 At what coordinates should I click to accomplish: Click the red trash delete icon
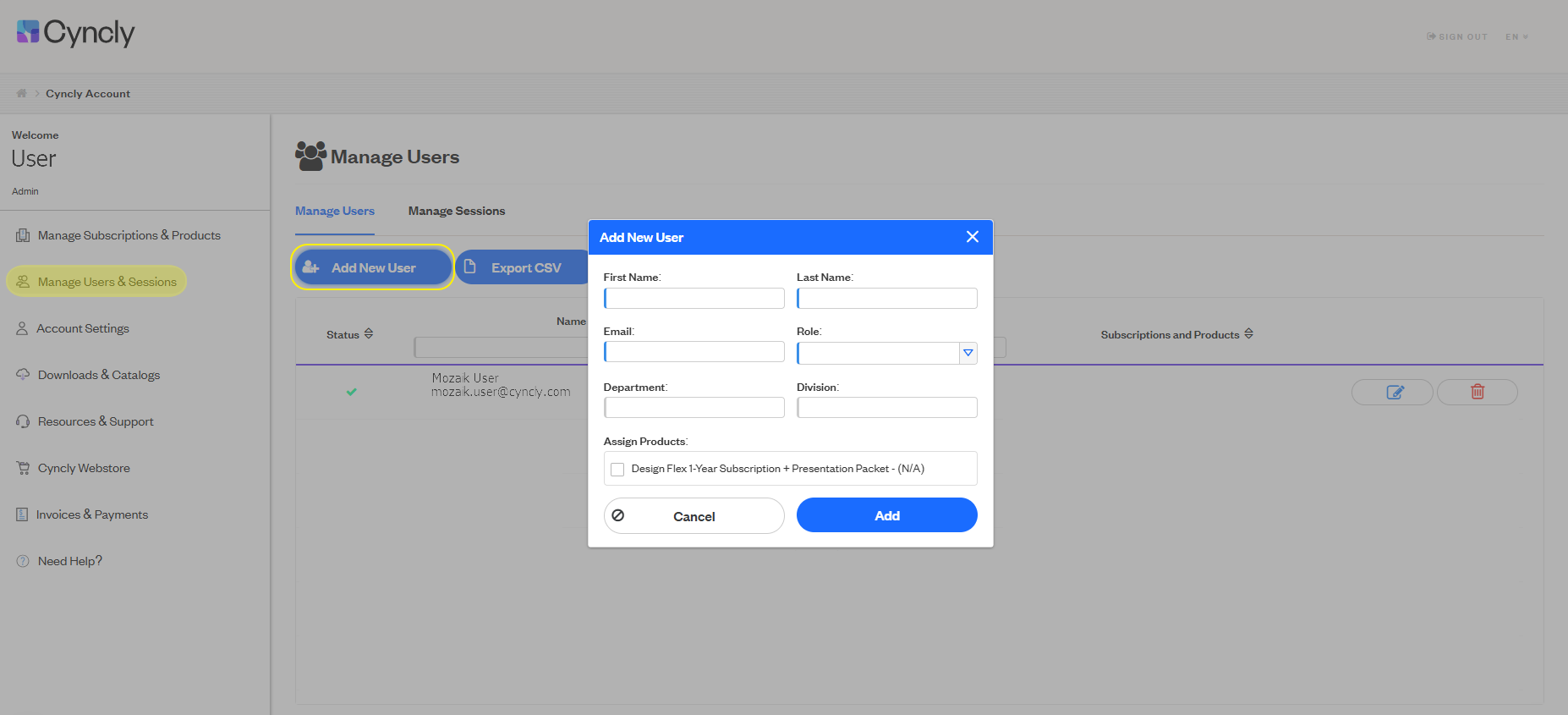1477,392
